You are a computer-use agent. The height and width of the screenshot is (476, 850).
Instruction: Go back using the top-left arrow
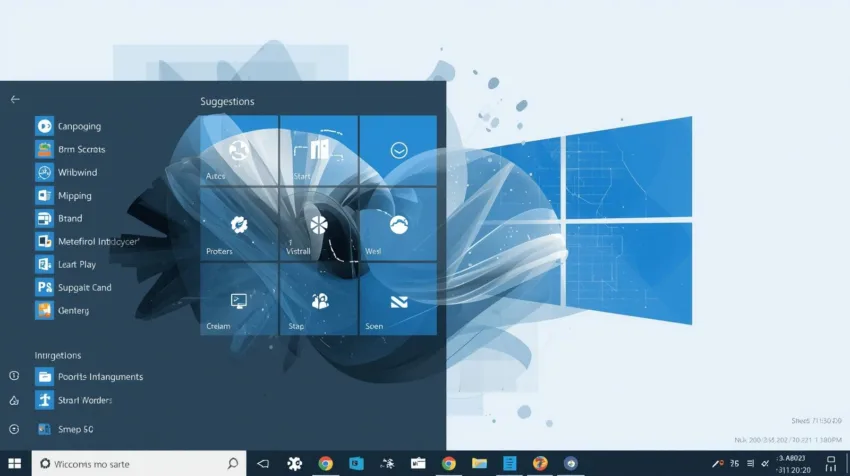(15, 99)
